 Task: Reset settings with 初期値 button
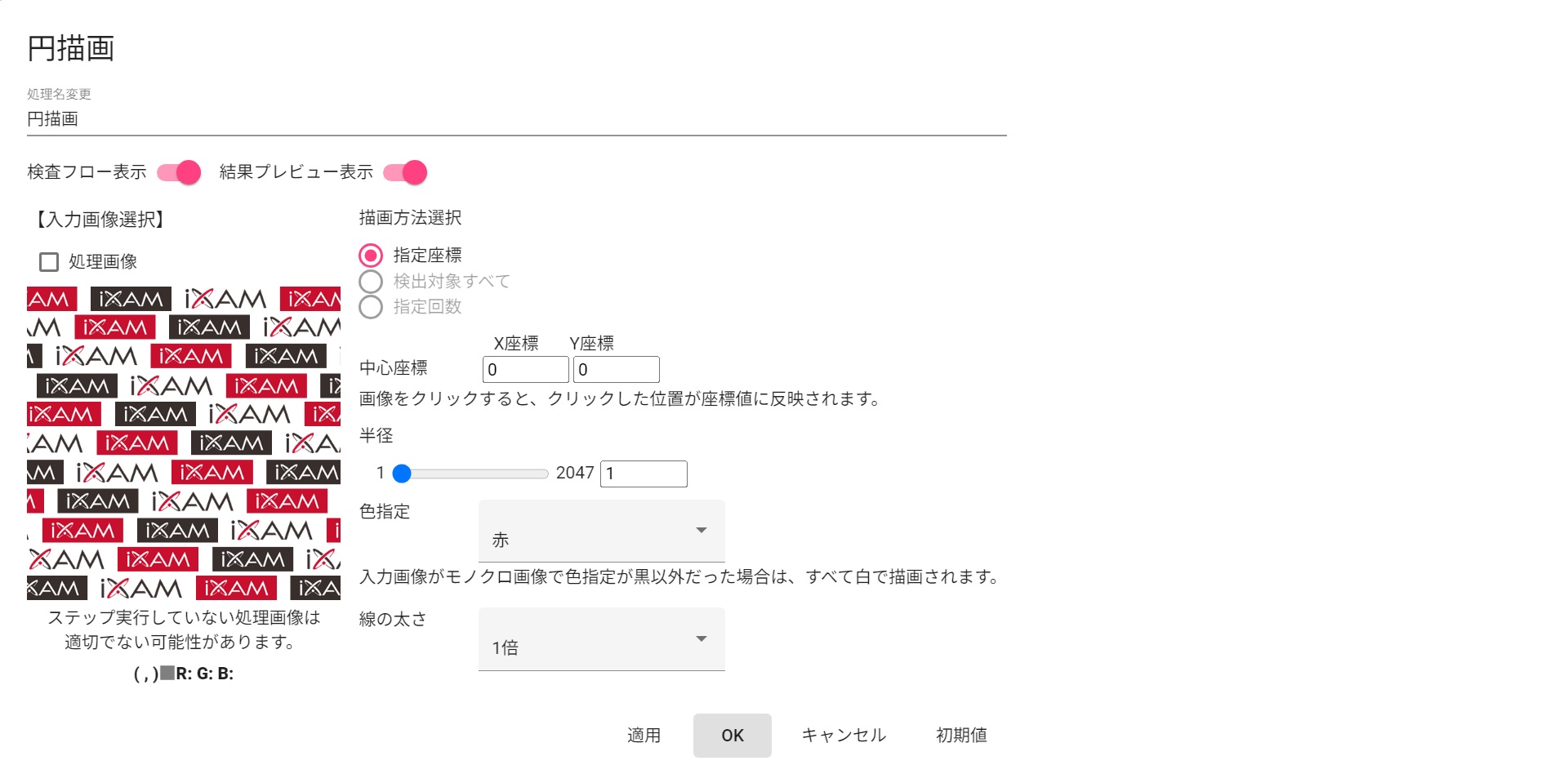pos(961,736)
